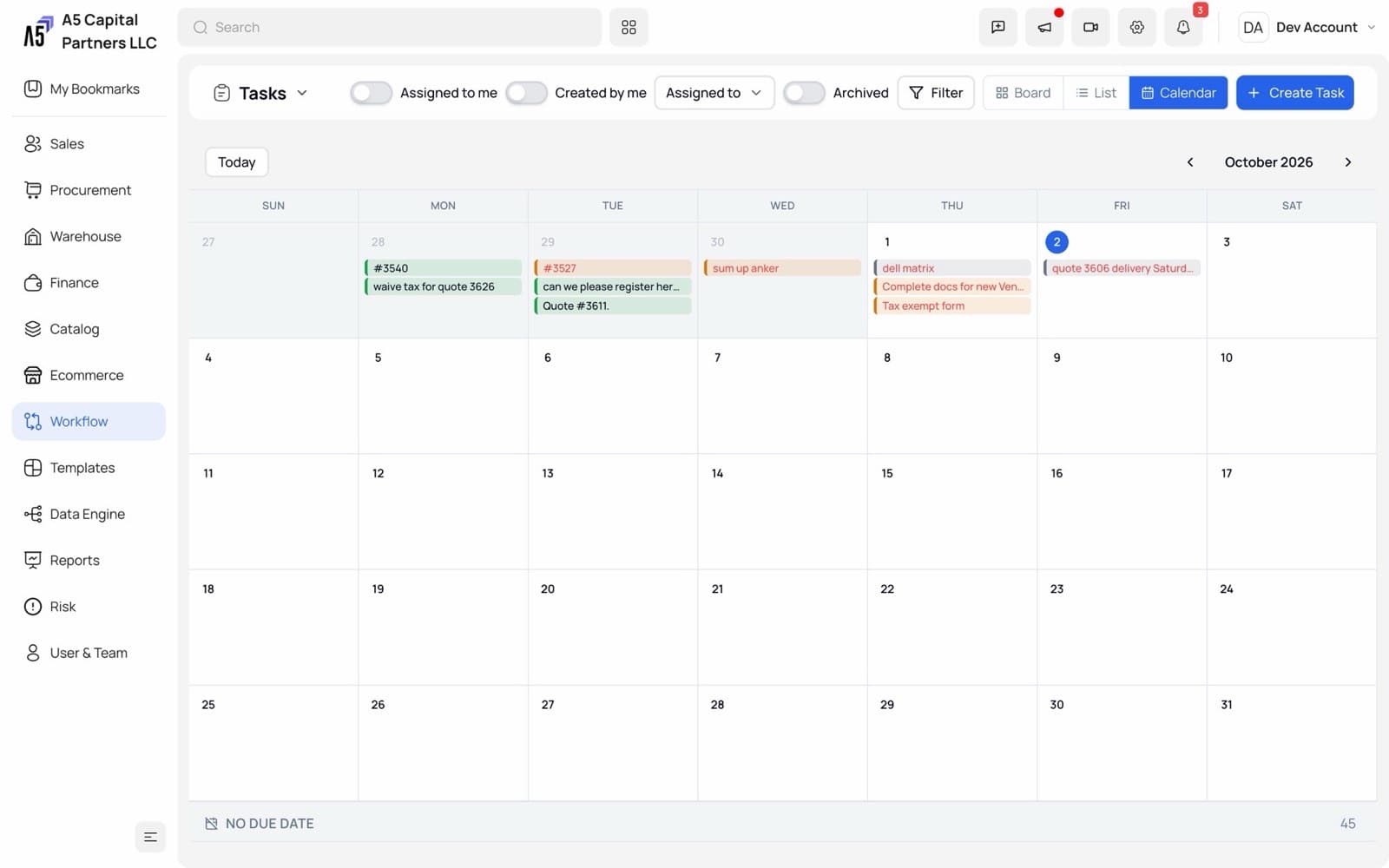Go to next month arrow
This screenshot has height=868, width=1389.
point(1347,162)
